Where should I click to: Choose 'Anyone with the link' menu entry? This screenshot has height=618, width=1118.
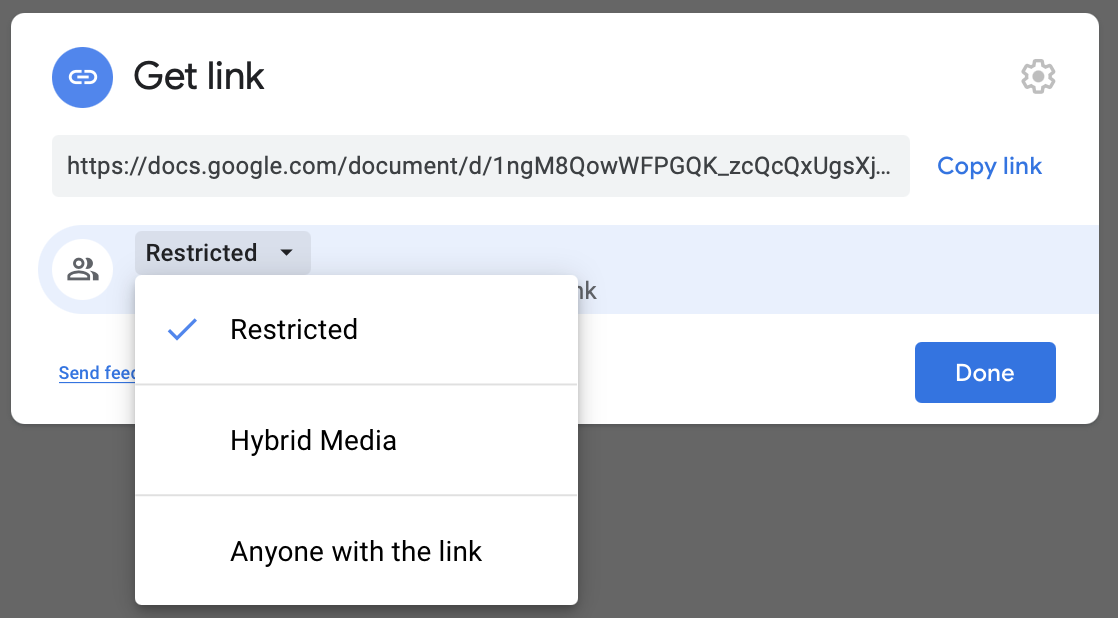tap(356, 551)
